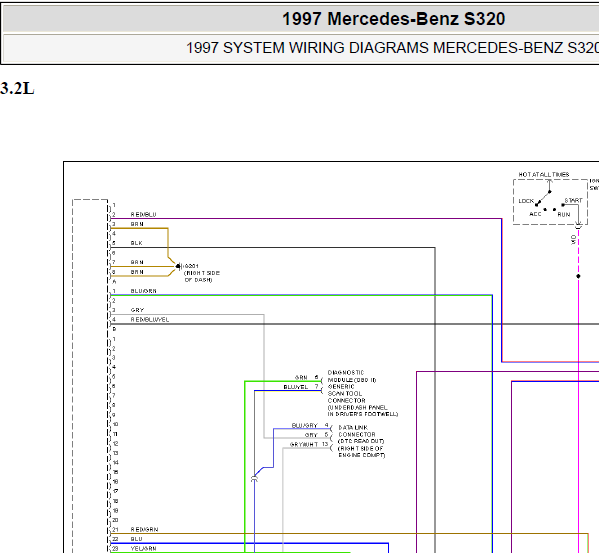The image size is (599, 553).
Task: Select the RED/BLU wire label
Action: pyautogui.click(x=144, y=215)
